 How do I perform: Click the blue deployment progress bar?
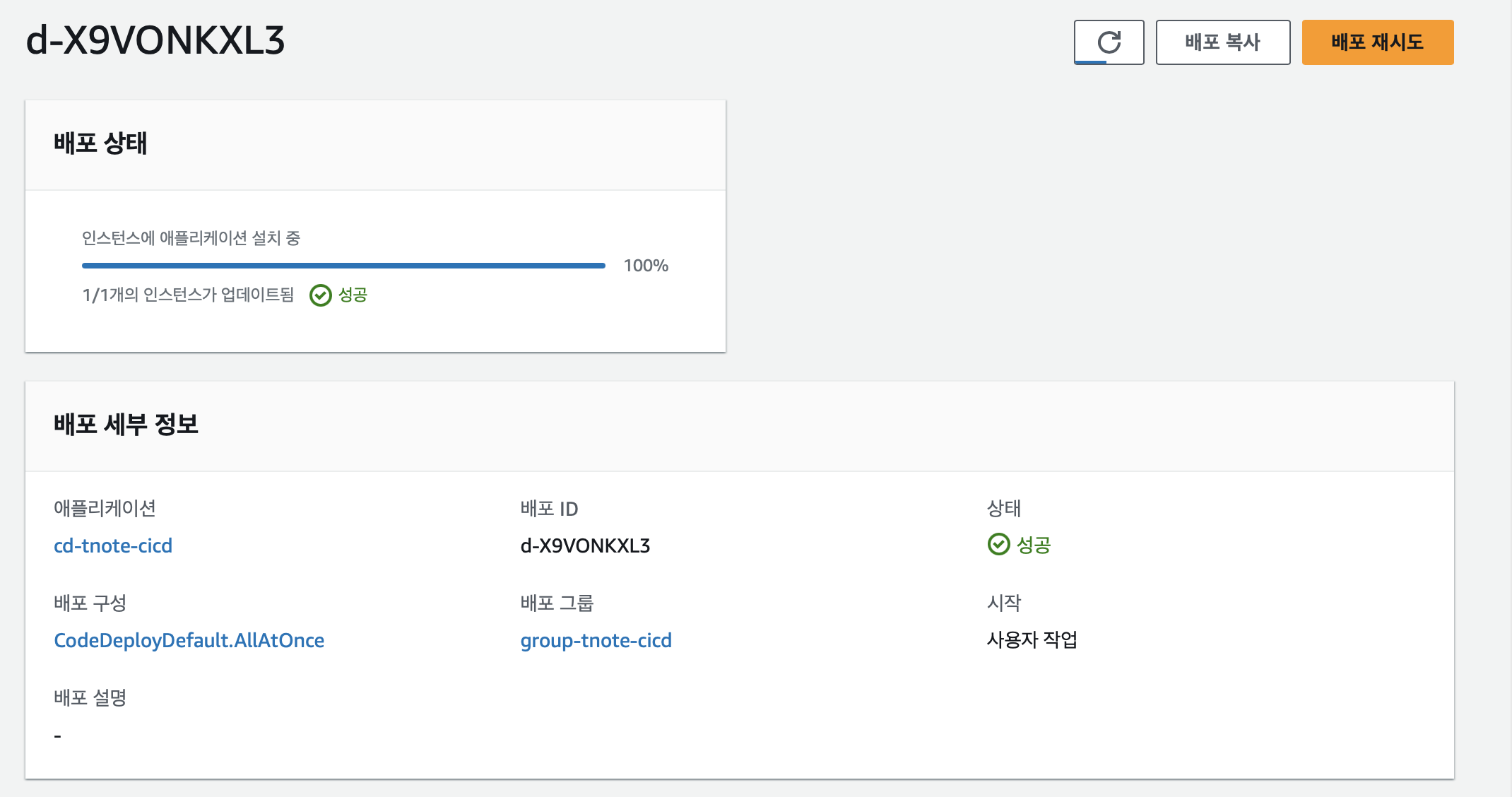click(x=343, y=266)
